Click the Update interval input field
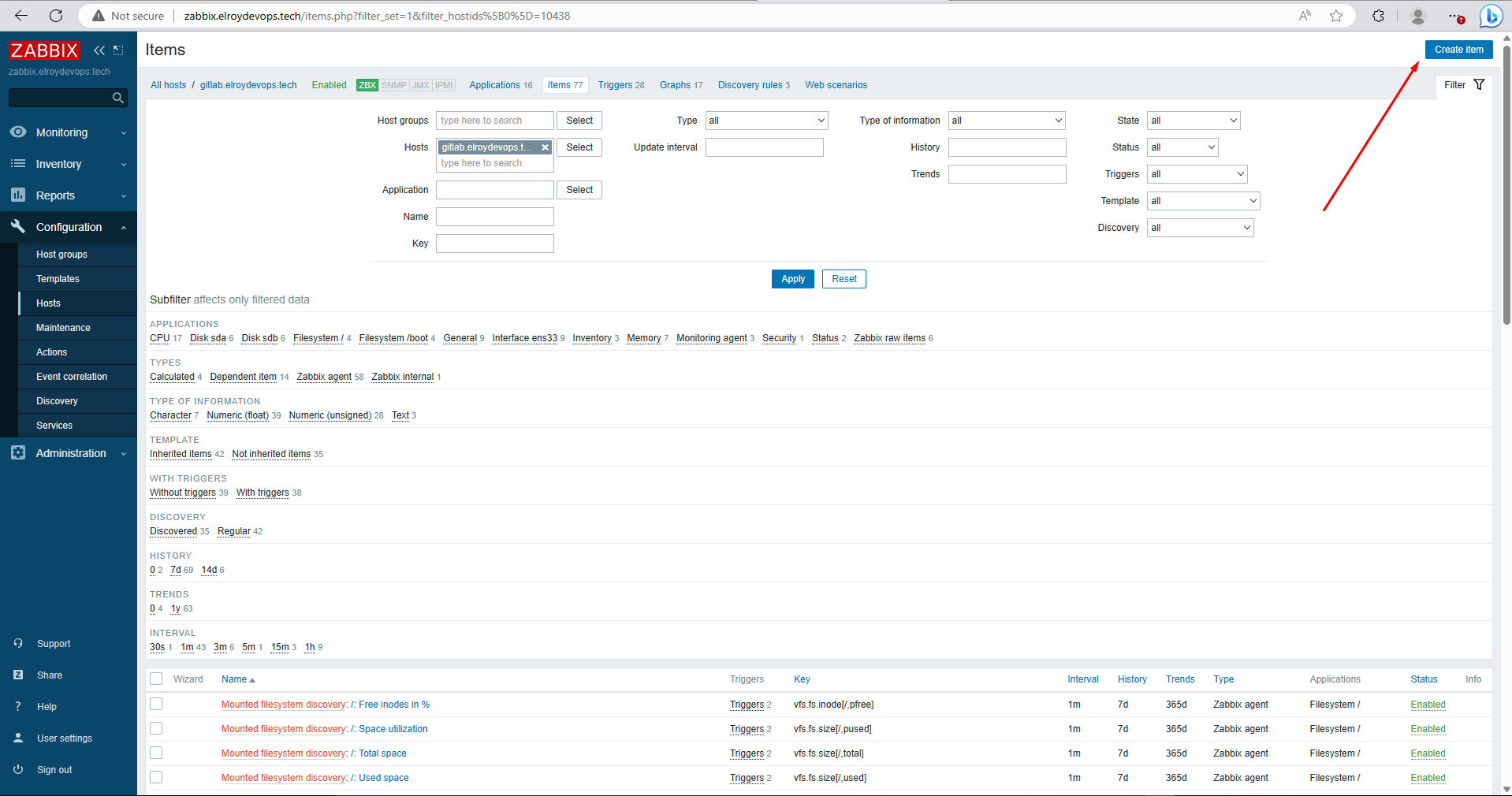 [x=765, y=147]
